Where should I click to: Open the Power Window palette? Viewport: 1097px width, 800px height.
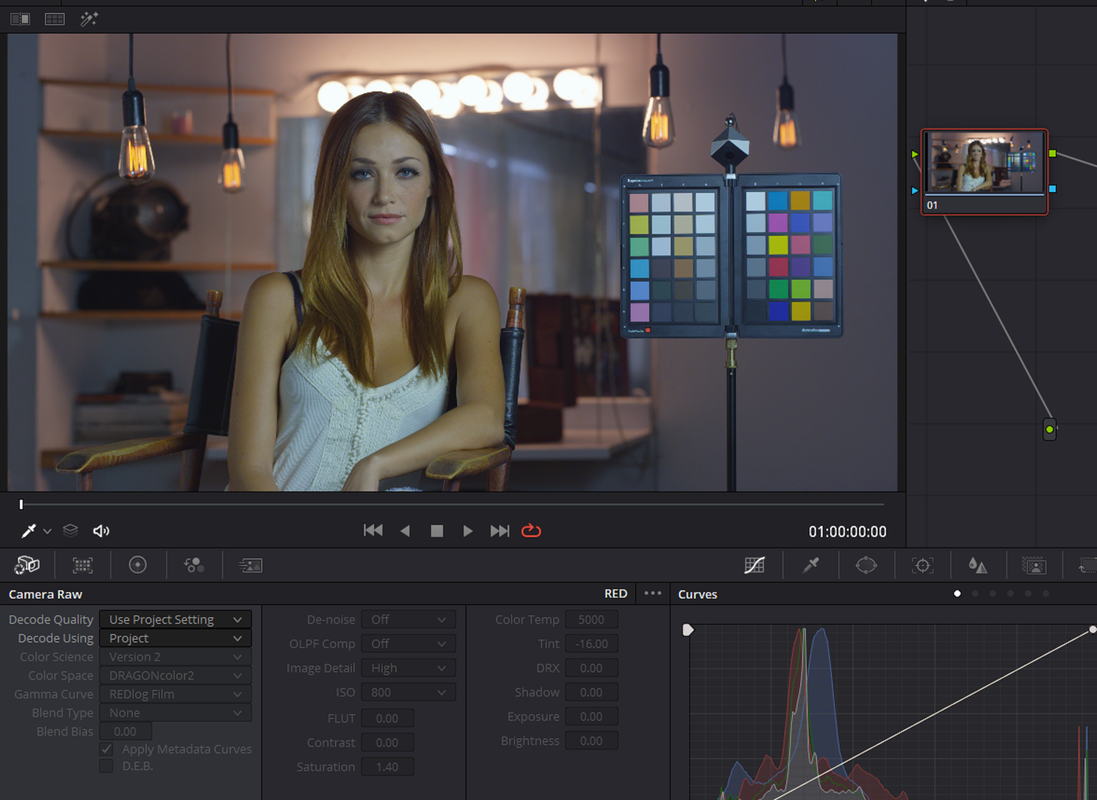pyautogui.click(x=866, y=565)
